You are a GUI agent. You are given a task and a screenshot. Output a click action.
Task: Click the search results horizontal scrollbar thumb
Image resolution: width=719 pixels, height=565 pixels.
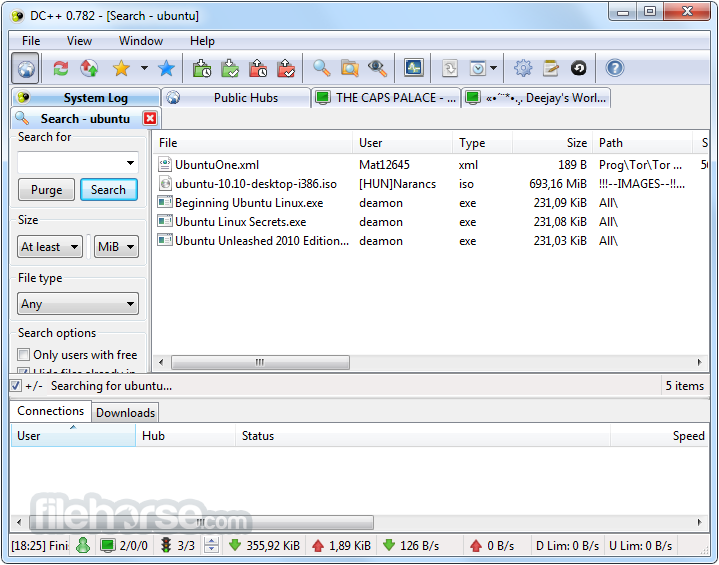pyautogui.click(x=260, y=363)
